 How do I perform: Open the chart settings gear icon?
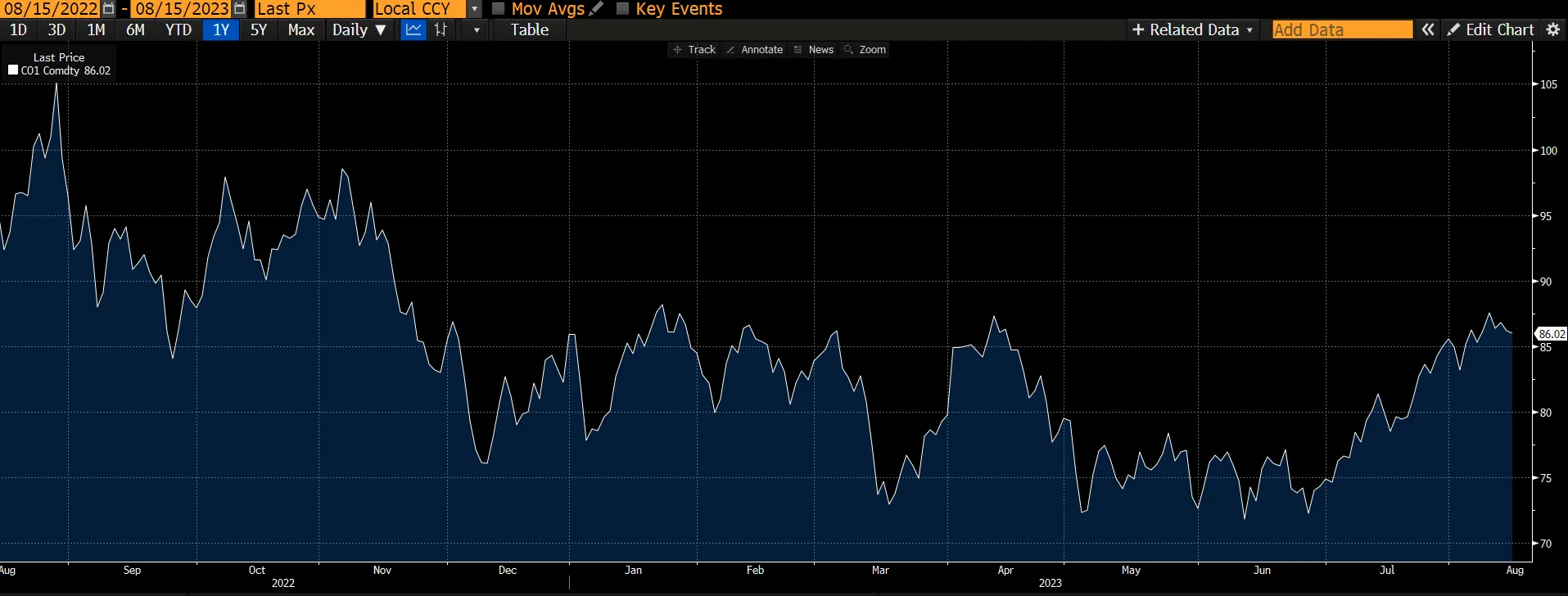(x=1552, y=29)
